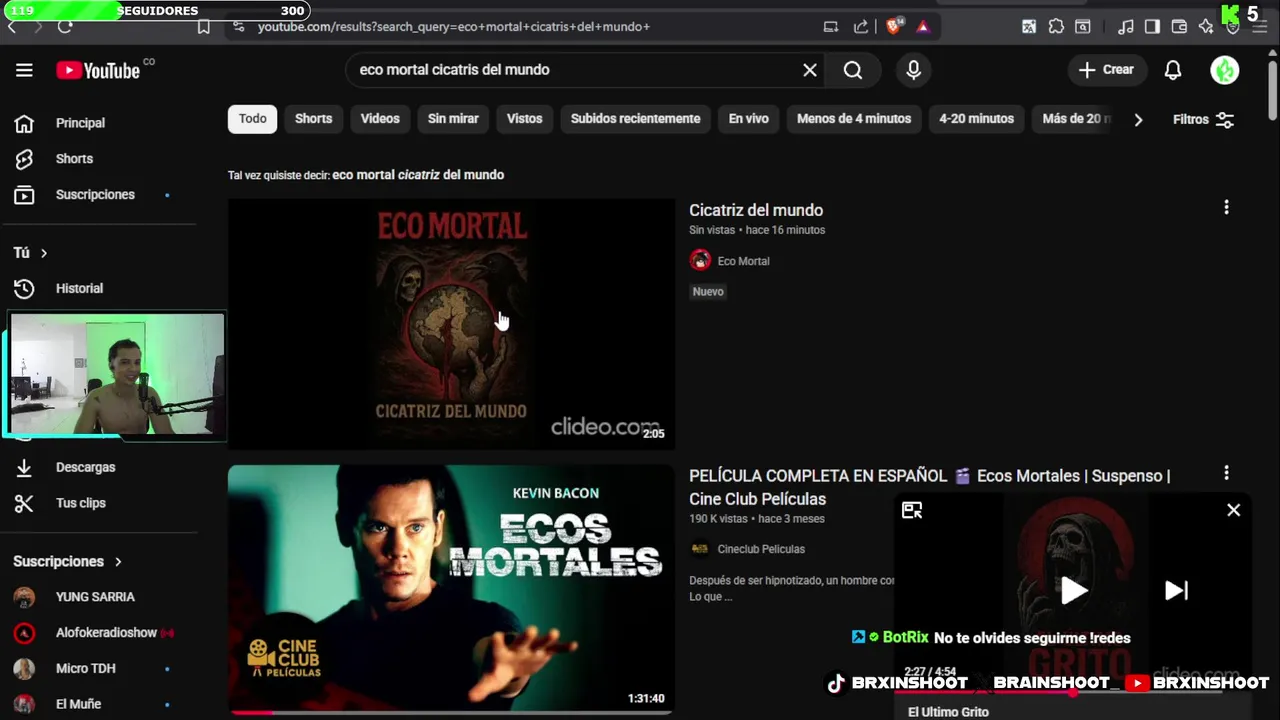1280x720 pixels.
Task: Select the Subidos recientemente filter chip
Action: (x=635, y=119)
